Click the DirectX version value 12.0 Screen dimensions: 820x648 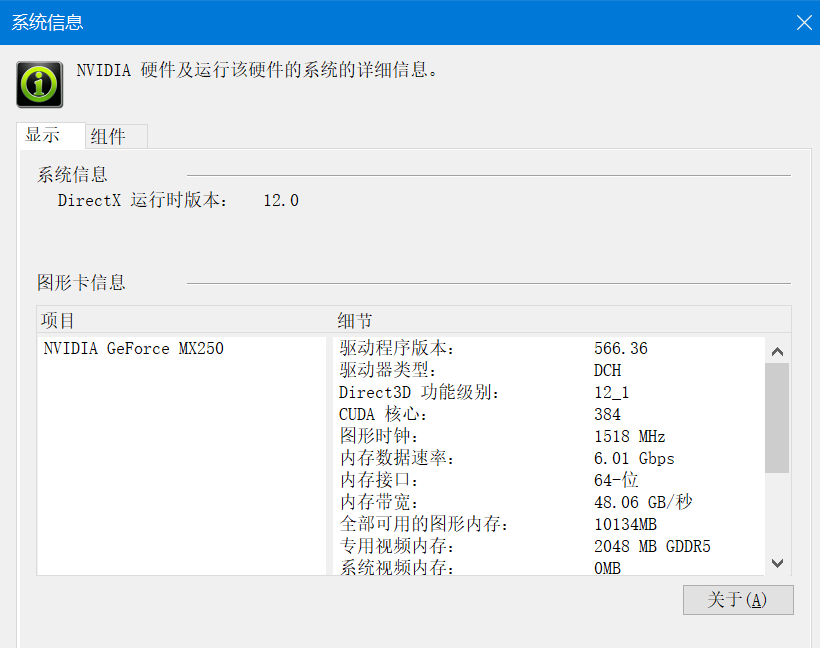click(x=281, y=200)
